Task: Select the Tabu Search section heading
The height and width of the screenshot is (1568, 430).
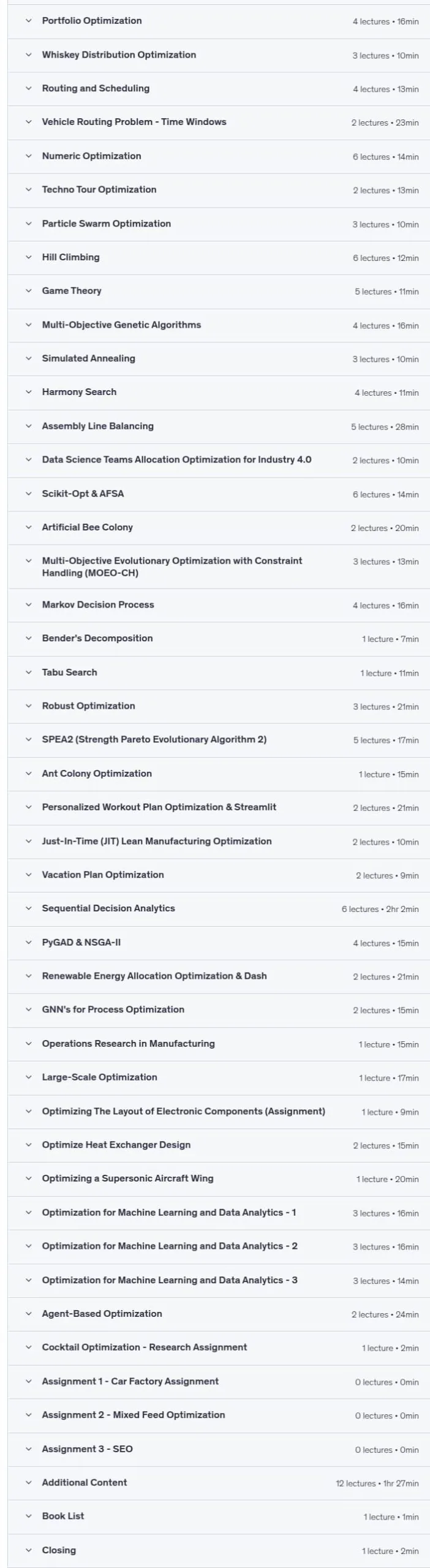Action: point(69,672)
